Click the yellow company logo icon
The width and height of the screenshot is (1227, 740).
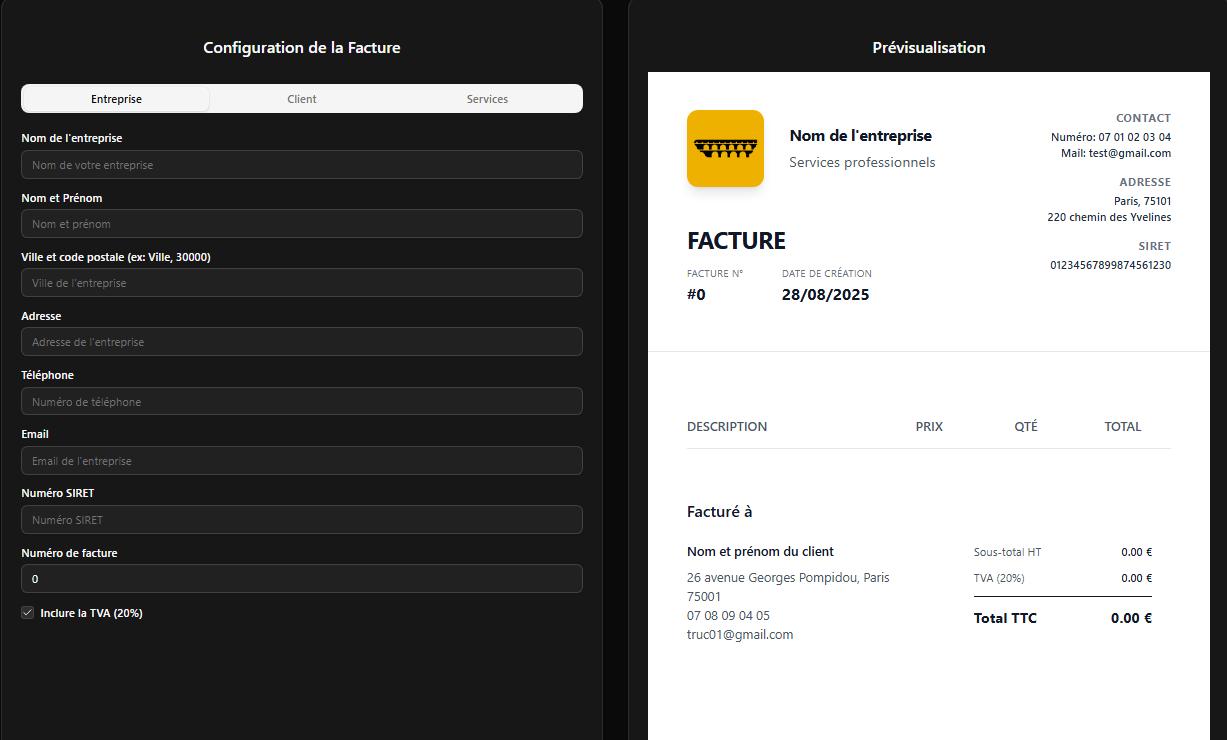[725, 148]
